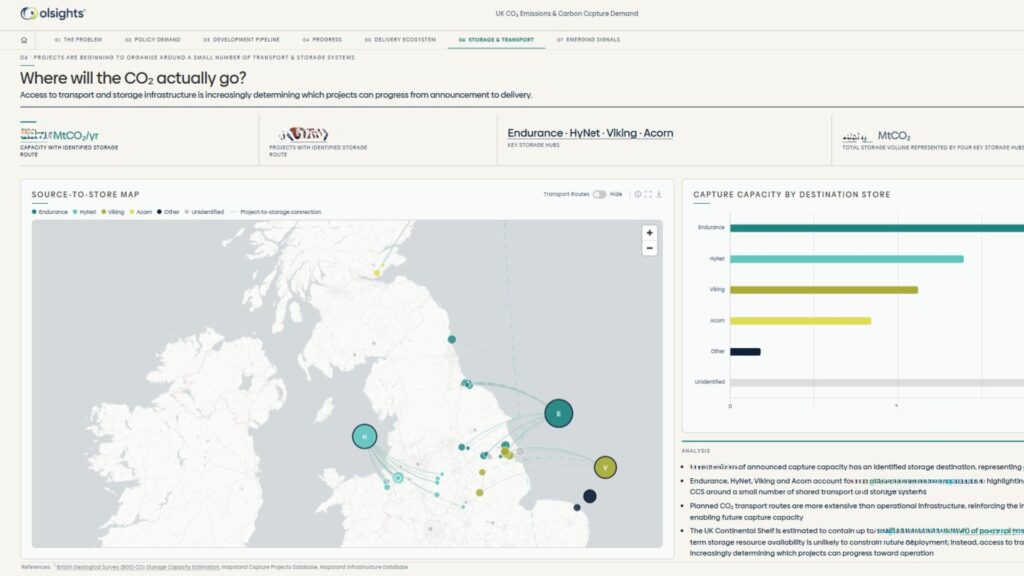The height and width of the screenshot is (576, 1024).
Task: Toggle the Transport Routes switch
Action: pyautogui.click(x=599, y=194)
